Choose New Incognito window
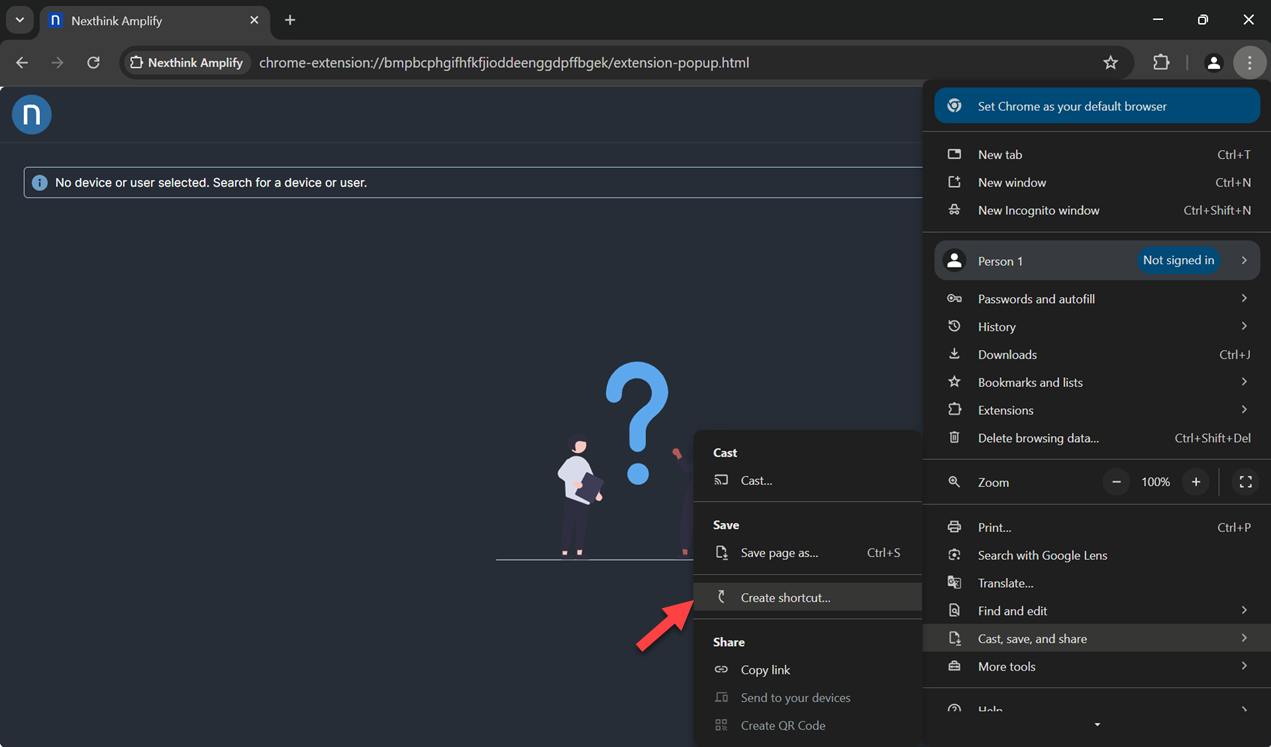Viewport: 1271px width, 747px height. [x=1038, y=211]
